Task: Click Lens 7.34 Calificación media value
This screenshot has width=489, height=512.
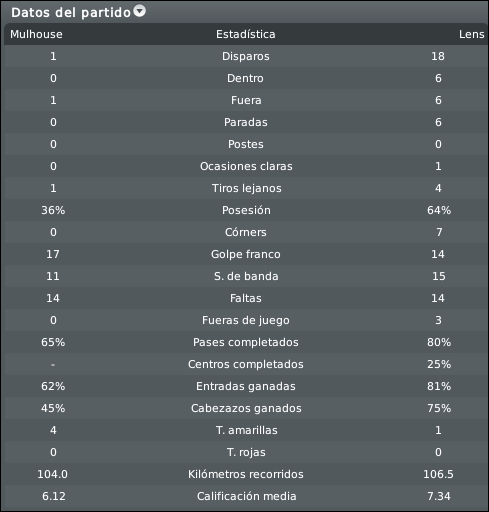Action: pos(439,496)
